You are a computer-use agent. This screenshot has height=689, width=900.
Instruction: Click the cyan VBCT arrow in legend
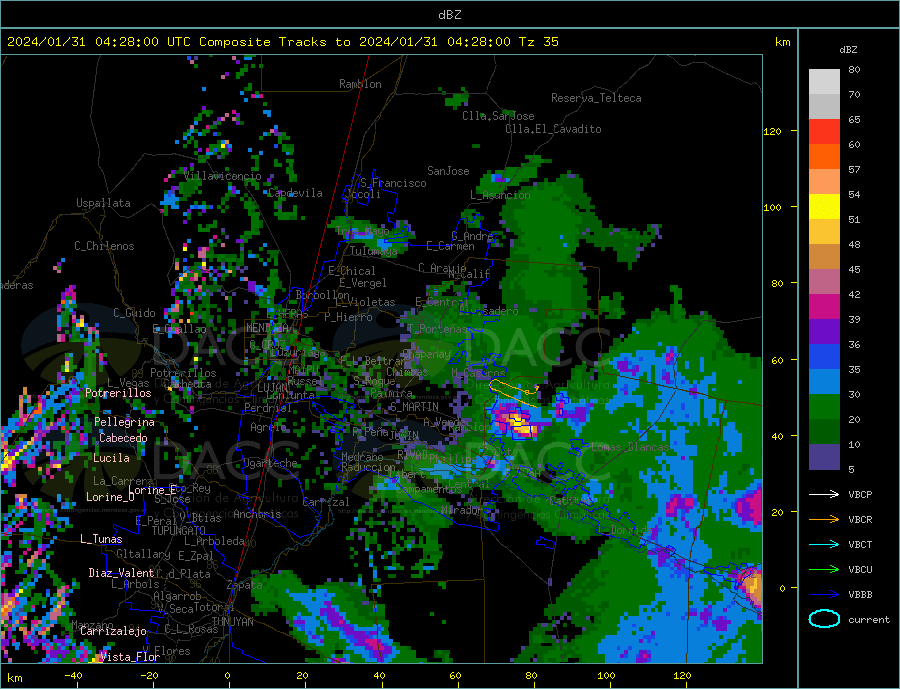824,544
